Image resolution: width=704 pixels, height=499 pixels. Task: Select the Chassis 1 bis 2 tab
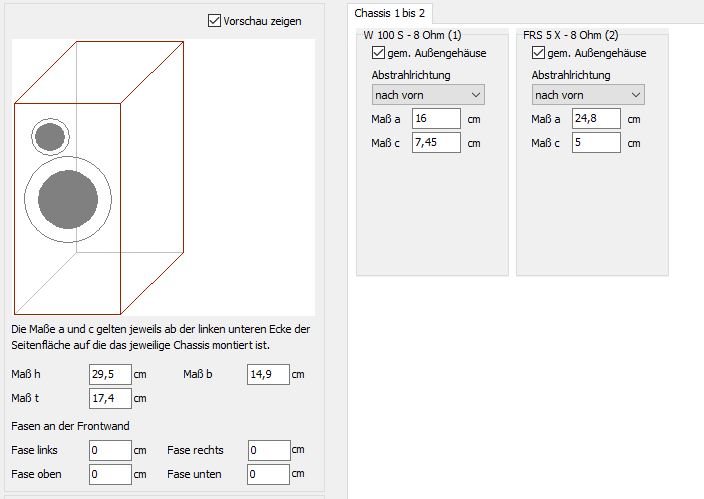click(x=389, y=13)
